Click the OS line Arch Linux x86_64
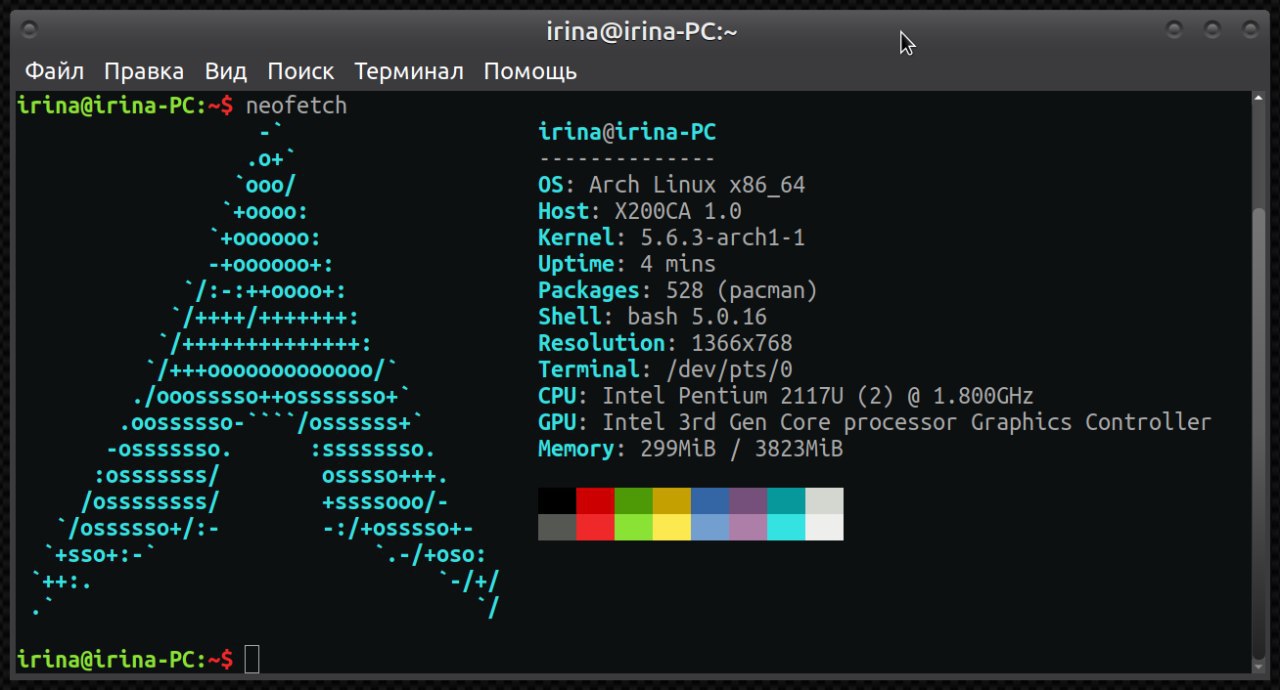1280x690 pixels. (671, 185)
